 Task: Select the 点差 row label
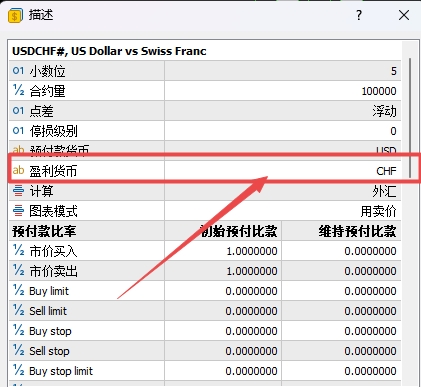coord(41,111)
